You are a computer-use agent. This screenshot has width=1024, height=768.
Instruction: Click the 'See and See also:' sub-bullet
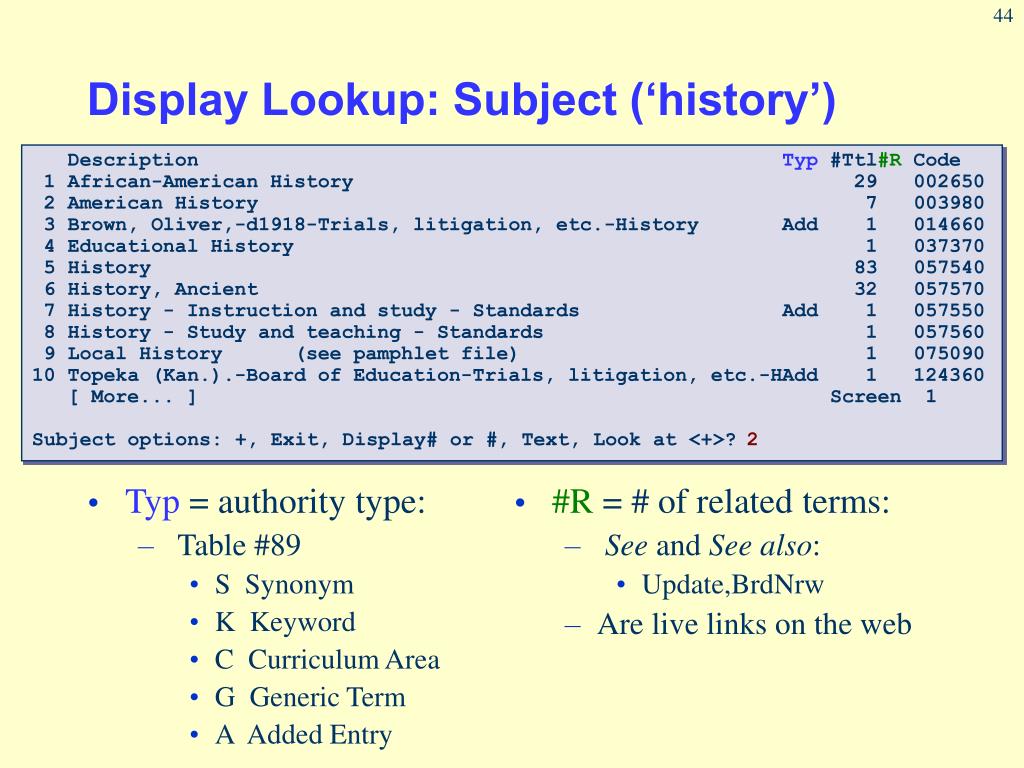tap(712, 545)
